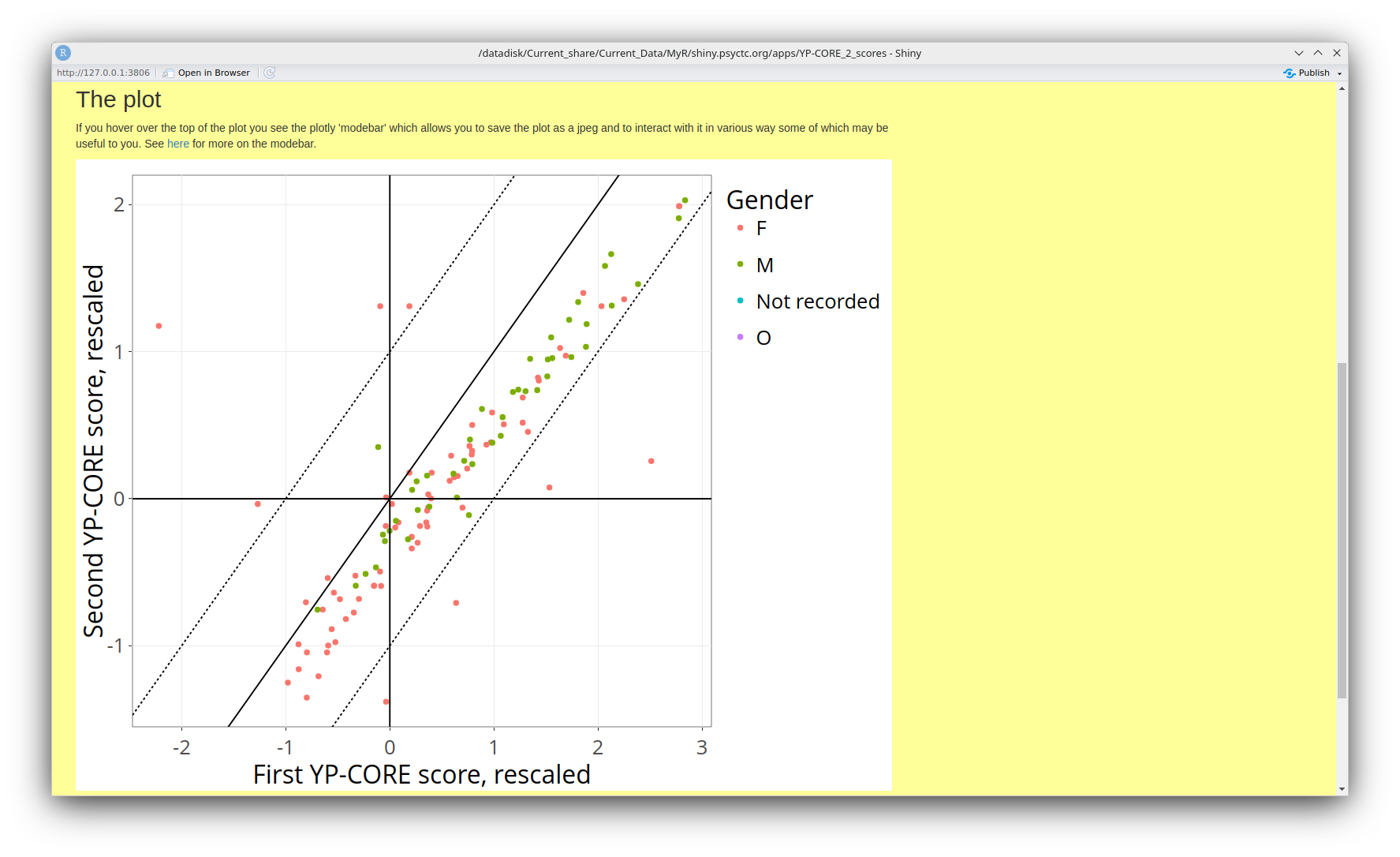1400x857 pixels.
Task: Expand the Publish dropdown arrow
Action: [x=1339, y=73]
